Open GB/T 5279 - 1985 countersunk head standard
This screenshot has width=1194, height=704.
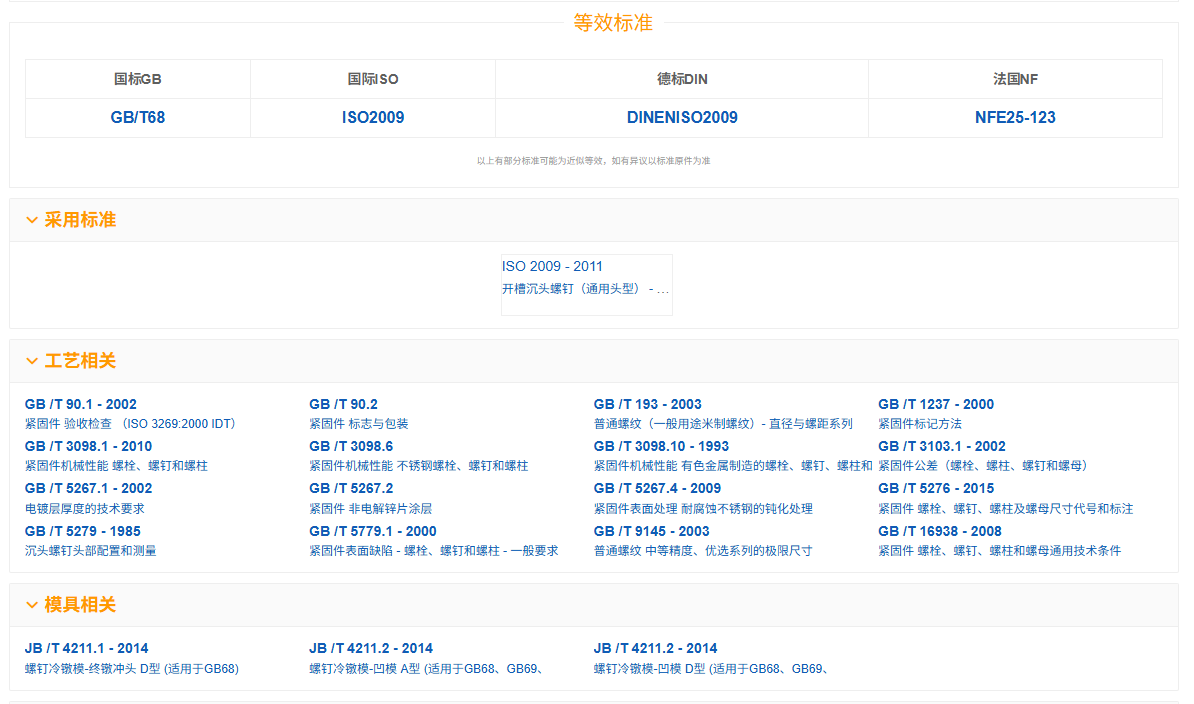tap(82, 531)
